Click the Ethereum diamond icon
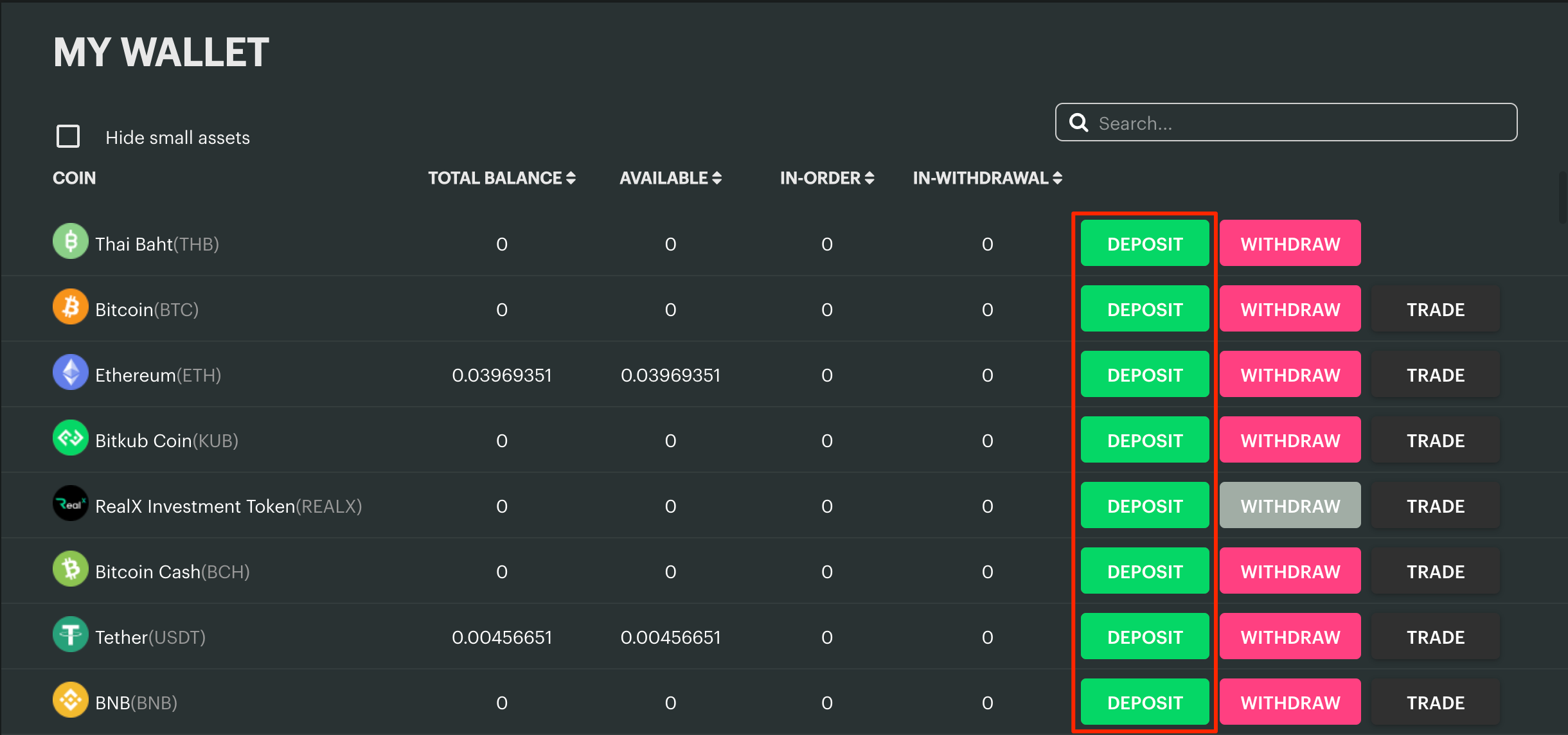1568x735 pixels. tap(71, 373)
